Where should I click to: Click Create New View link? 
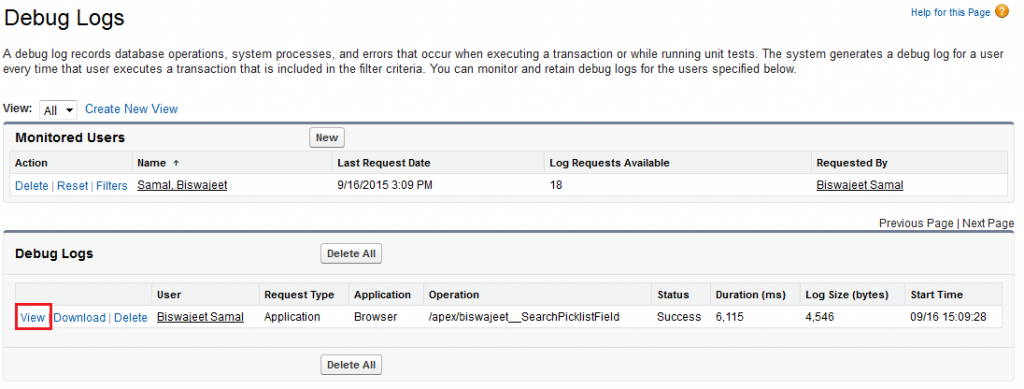[x=131, y=109]
